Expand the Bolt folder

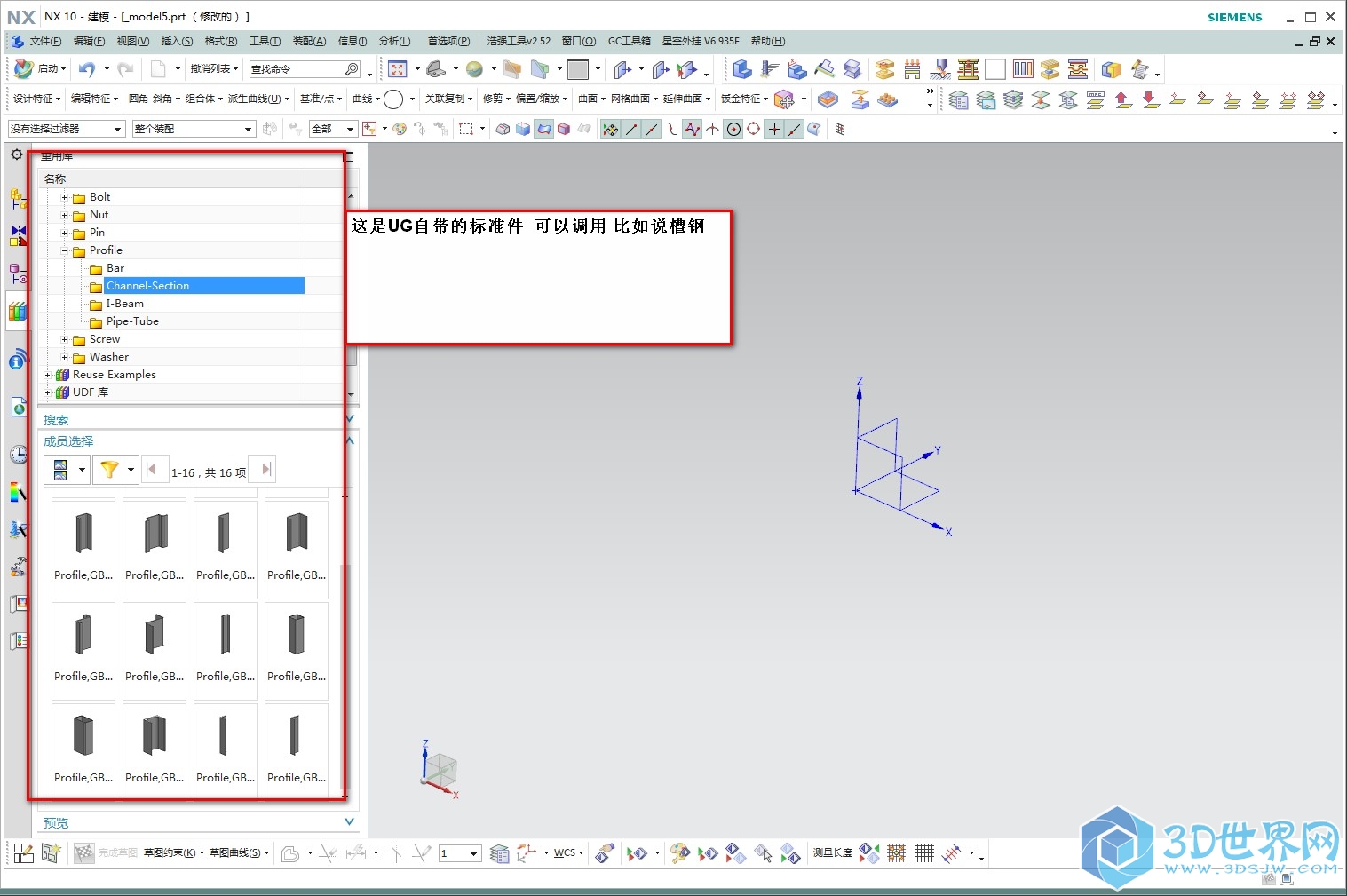(x=64, y=197)
